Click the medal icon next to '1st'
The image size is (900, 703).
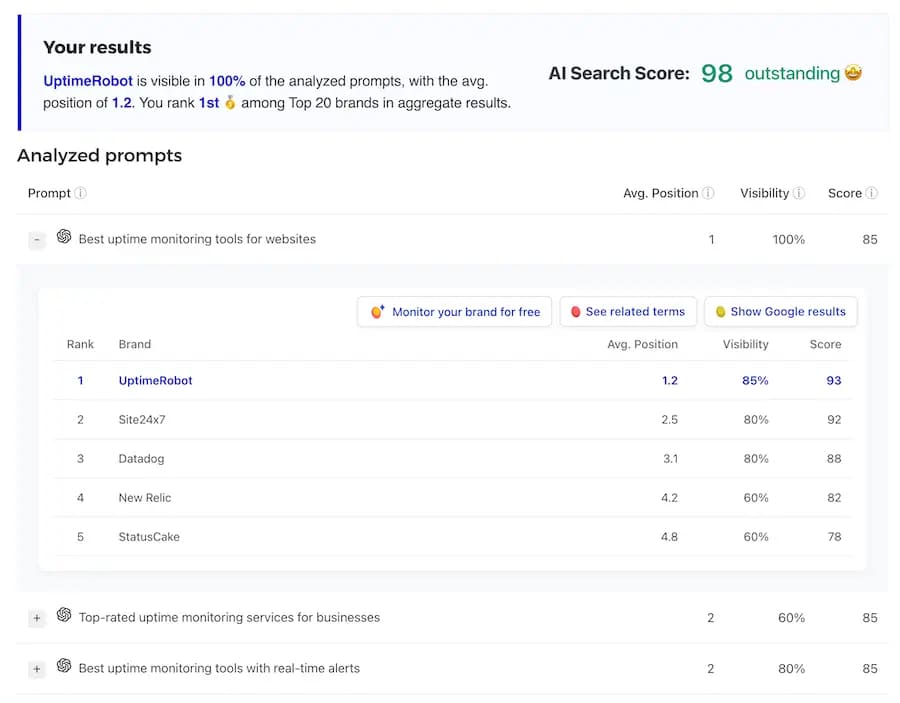[x=230, y=103]
